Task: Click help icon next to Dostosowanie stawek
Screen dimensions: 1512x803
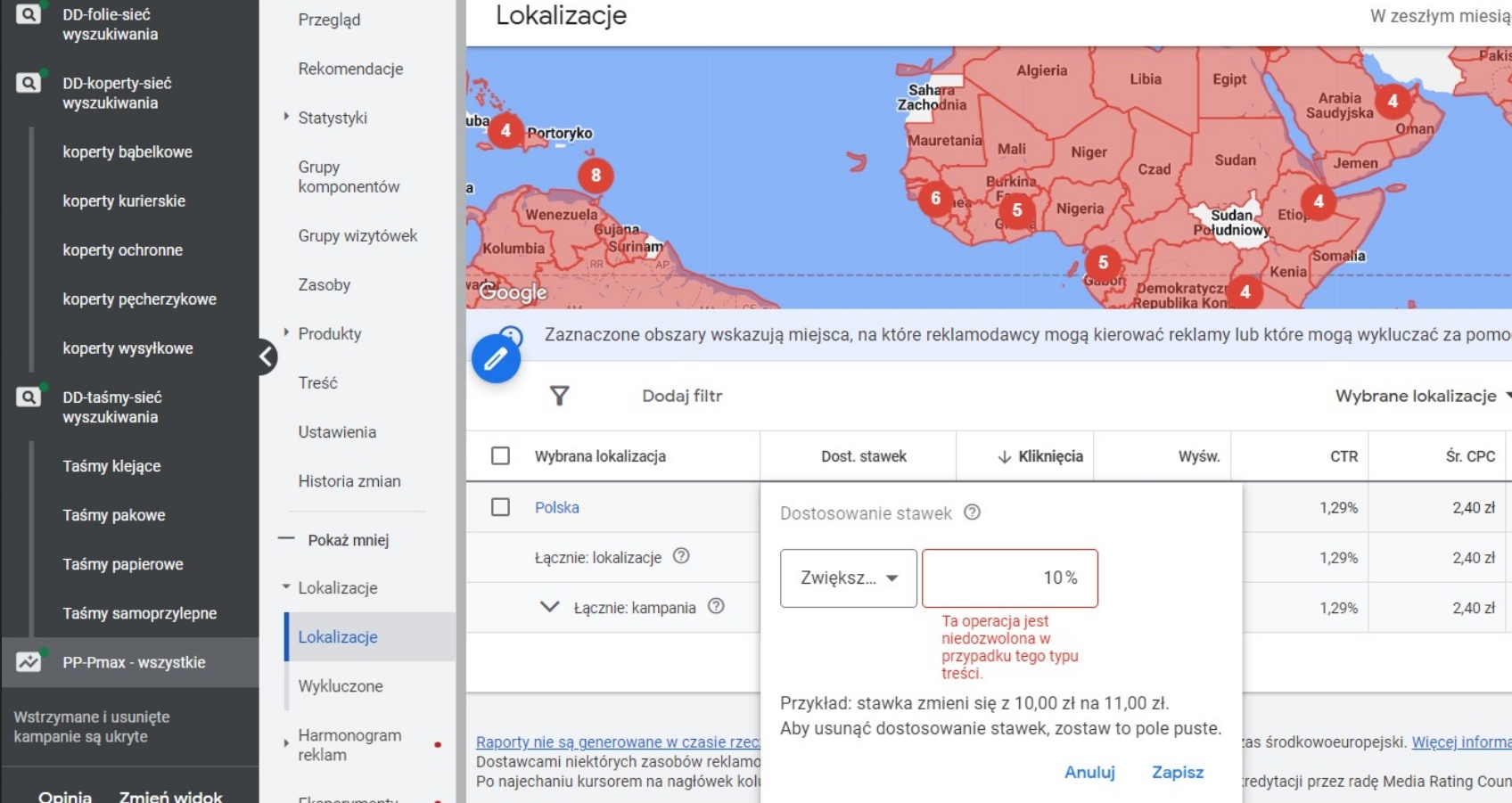Action: [x=973, y=512]
